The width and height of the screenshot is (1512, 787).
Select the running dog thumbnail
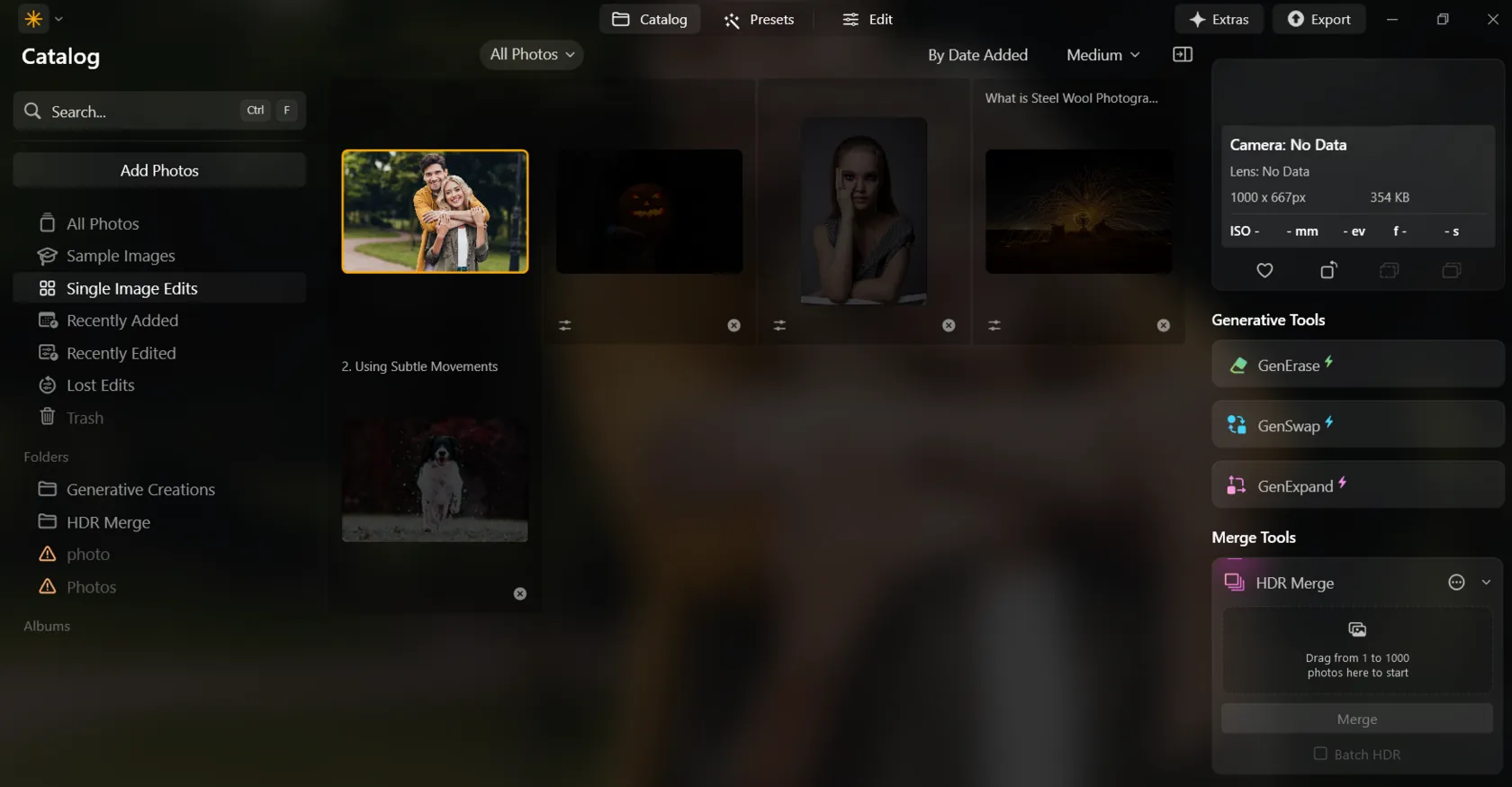[435, 480]
